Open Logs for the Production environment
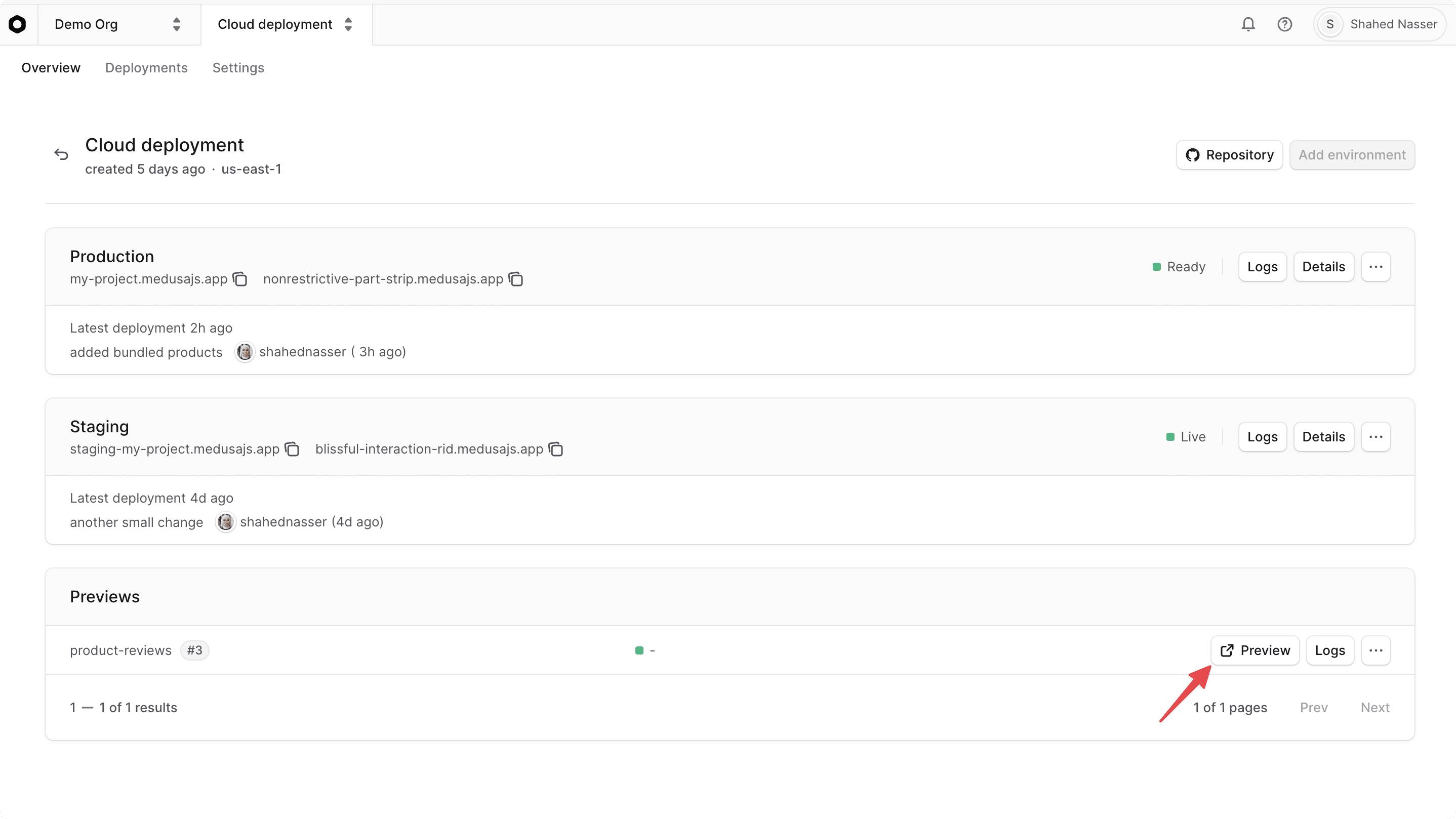1456x819 pixels. click(1262, 267)
